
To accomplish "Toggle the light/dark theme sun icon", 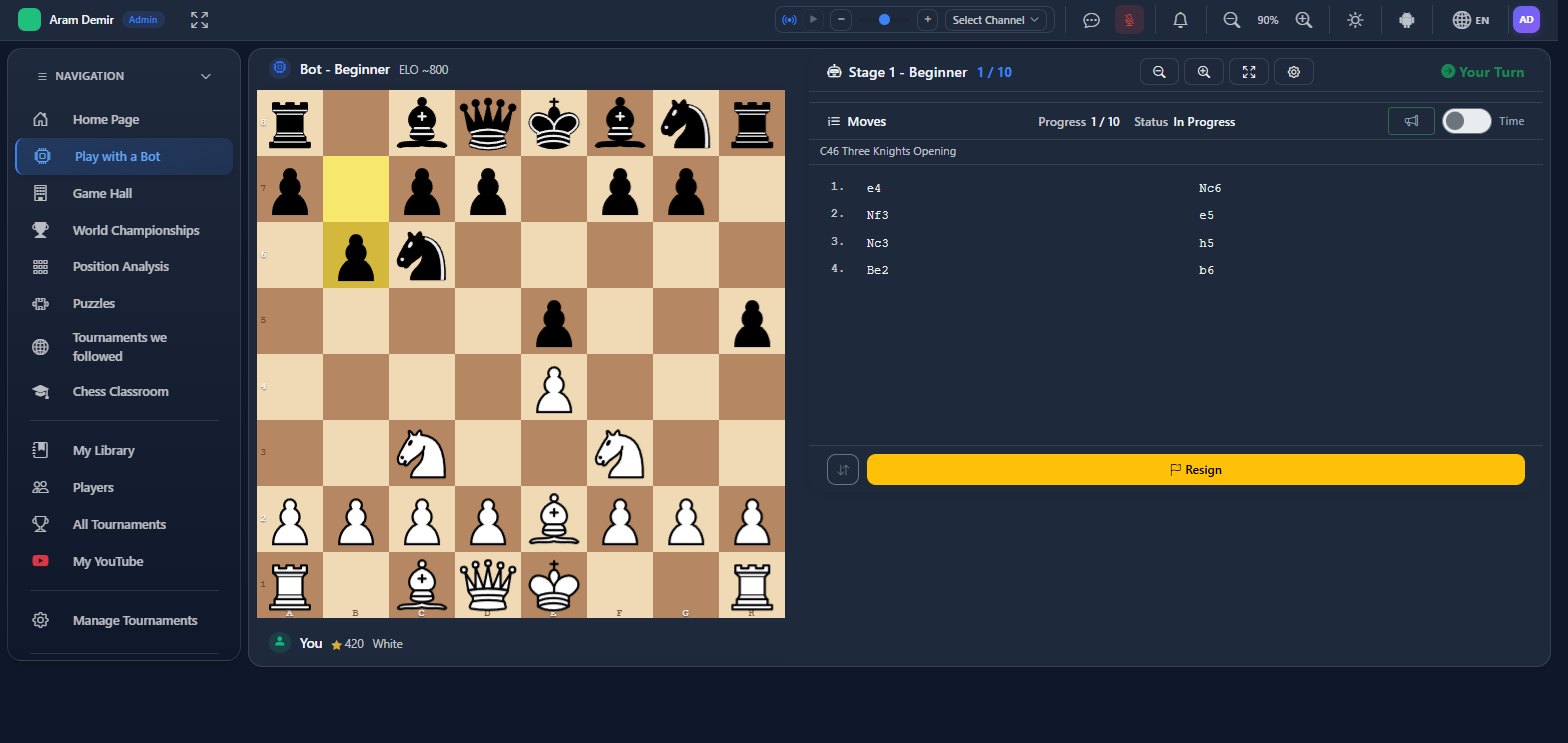I will pos(1355,20).
